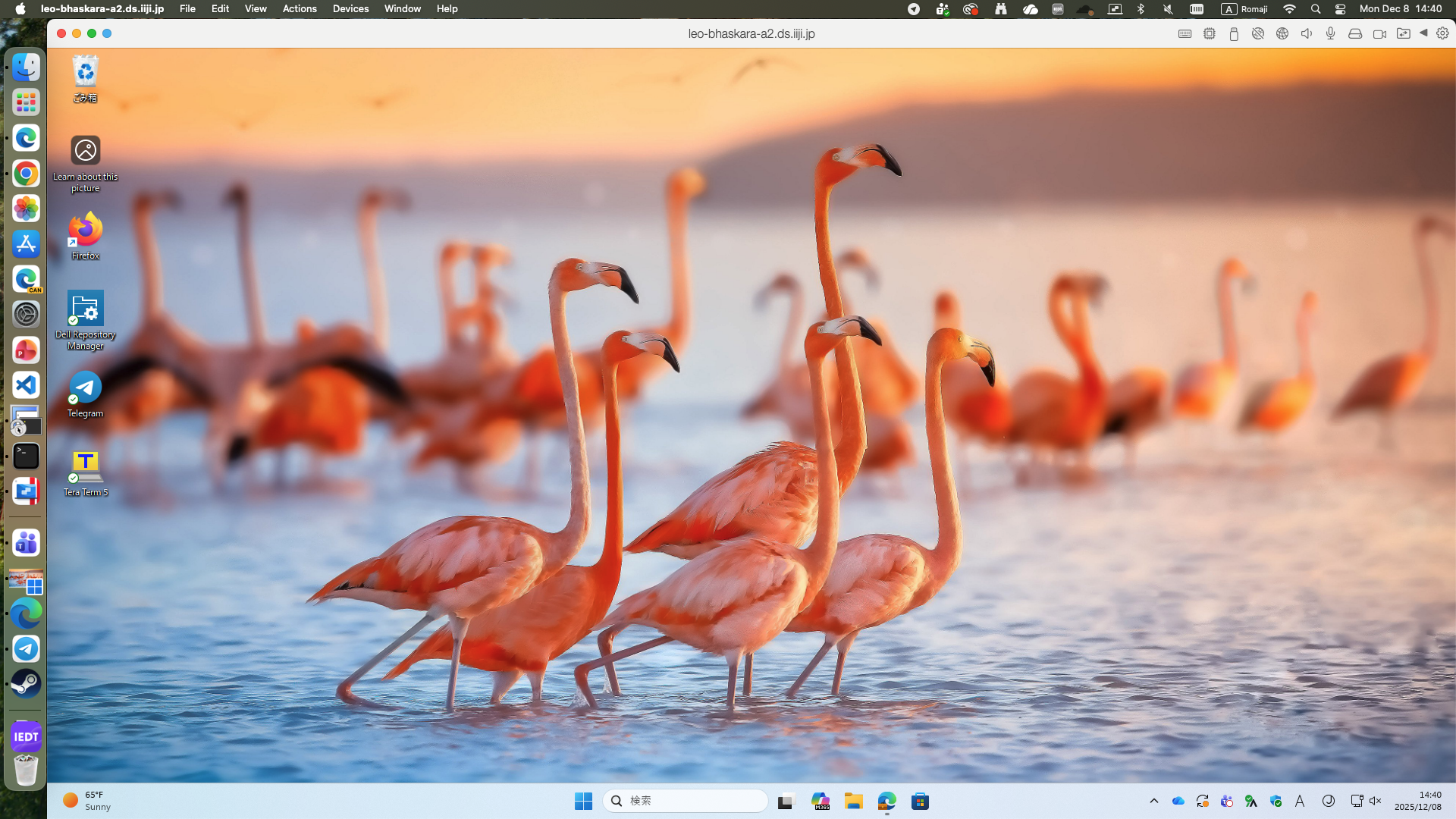Open the Devices menu

(350, 9)
